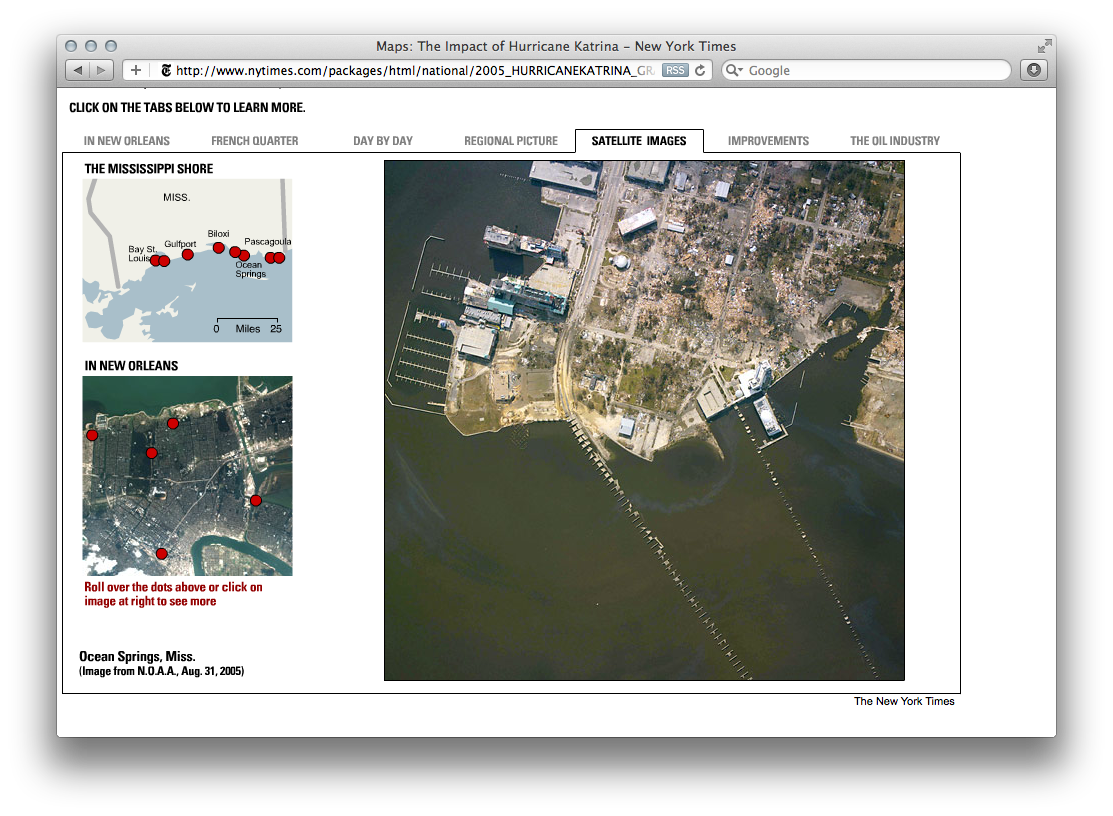This screenshot has width=1113, height=816.
Task: Click the Pascagoula marker dot
Action: (x=276, y=258)
